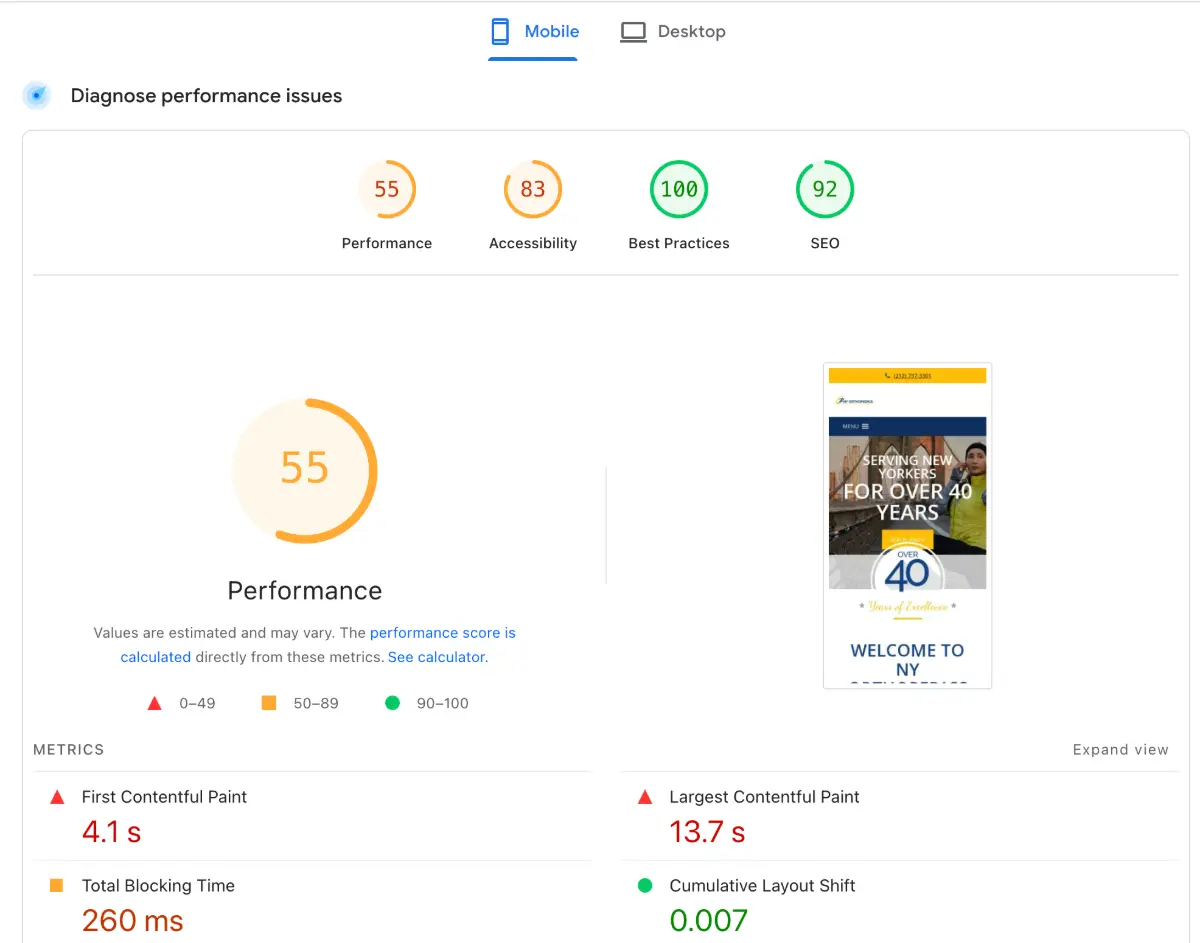Open the SEO score gauge 92
Screen dimensions: 1200x943
[x=825, y=189]
